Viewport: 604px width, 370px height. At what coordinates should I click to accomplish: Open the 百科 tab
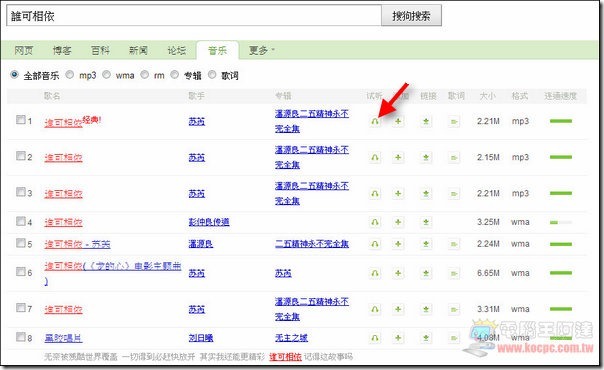(100, 50)
